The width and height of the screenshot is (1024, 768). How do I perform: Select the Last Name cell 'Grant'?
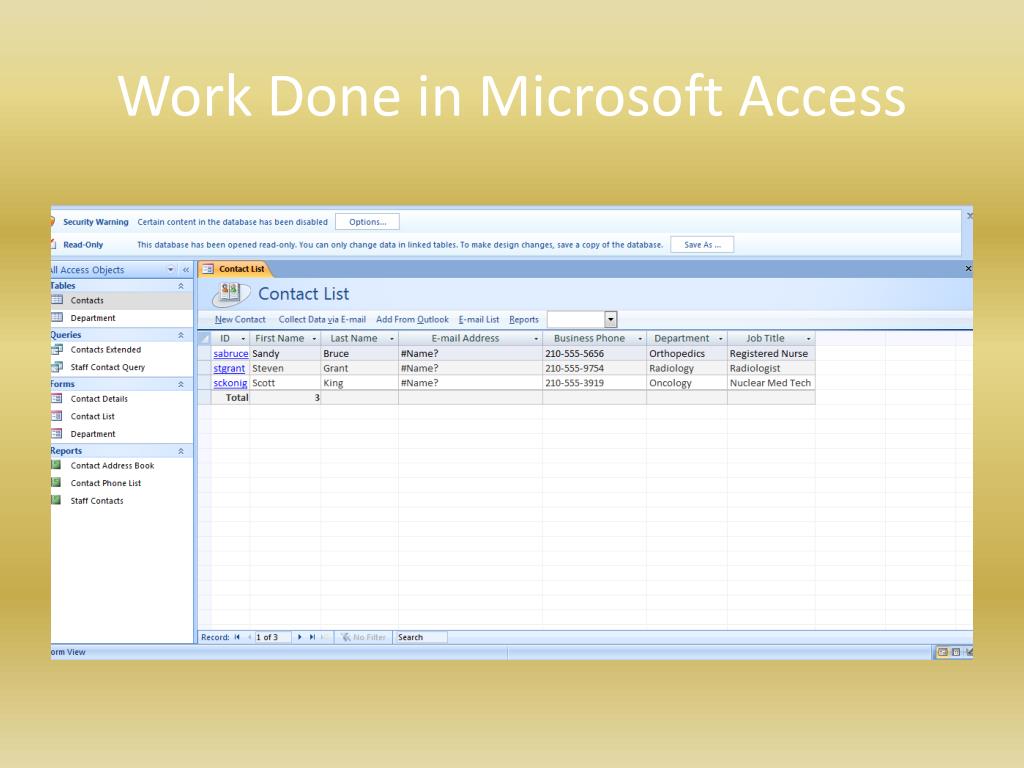tap(360, 368)
